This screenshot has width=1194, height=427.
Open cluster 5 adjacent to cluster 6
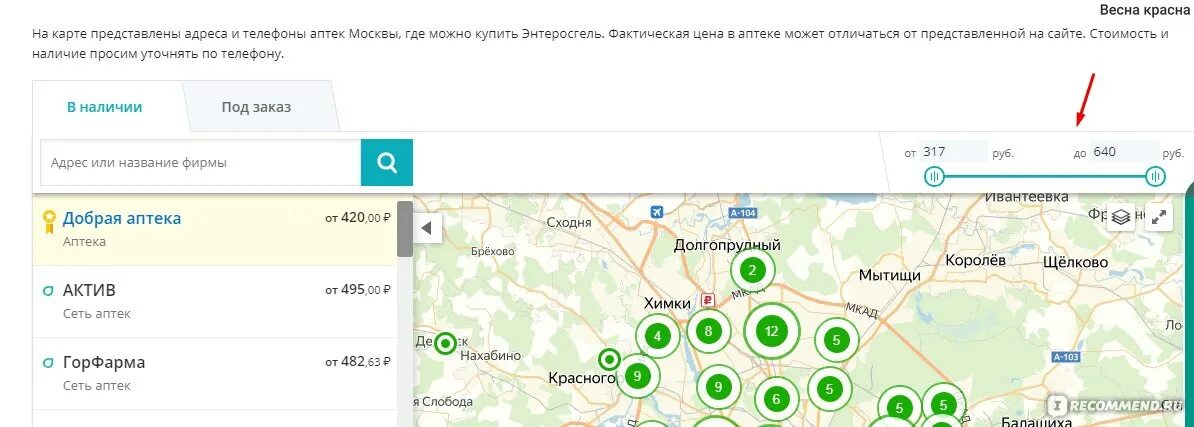829,389
